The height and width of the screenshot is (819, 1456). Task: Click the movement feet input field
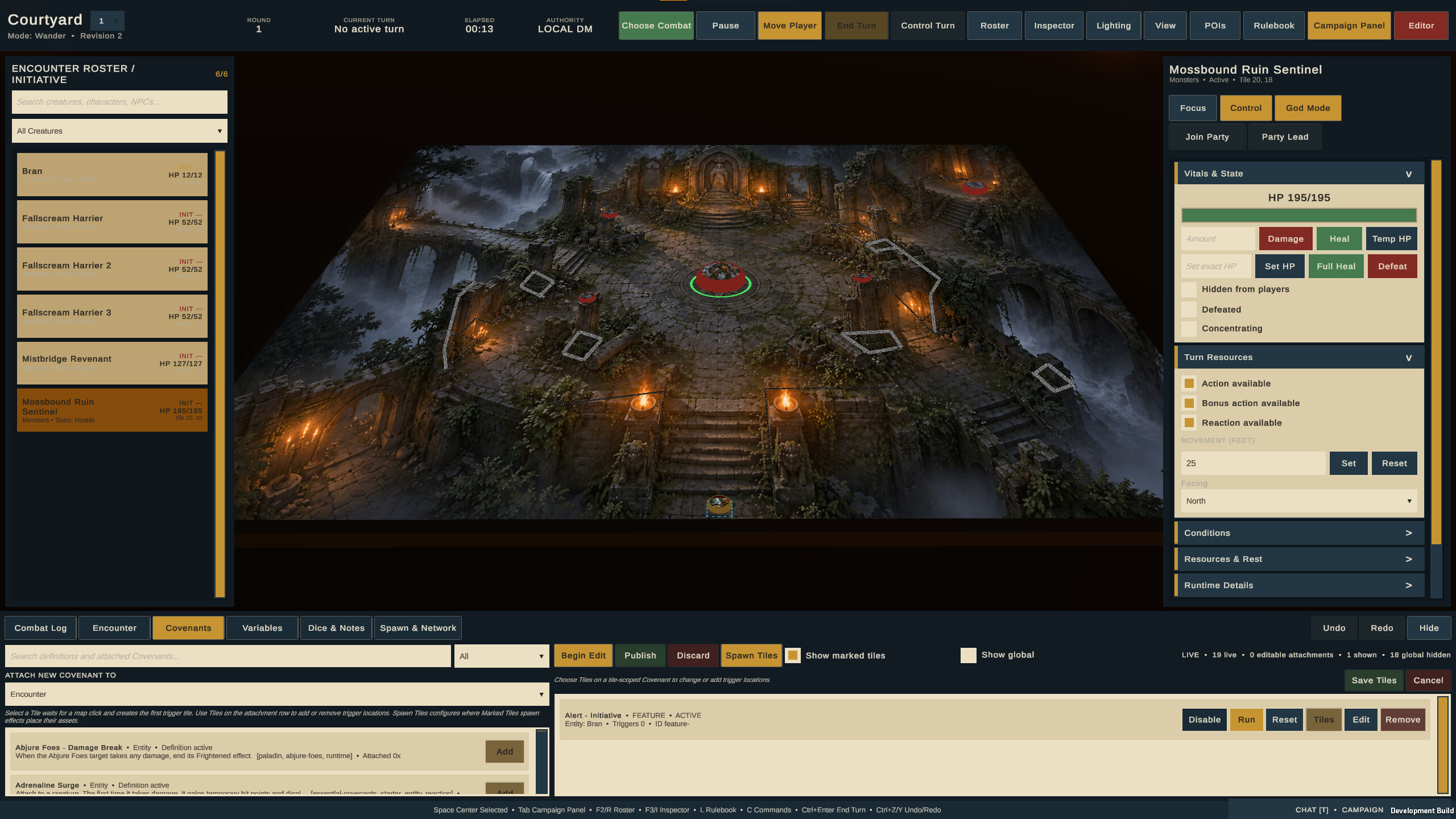pos(1254,464)
